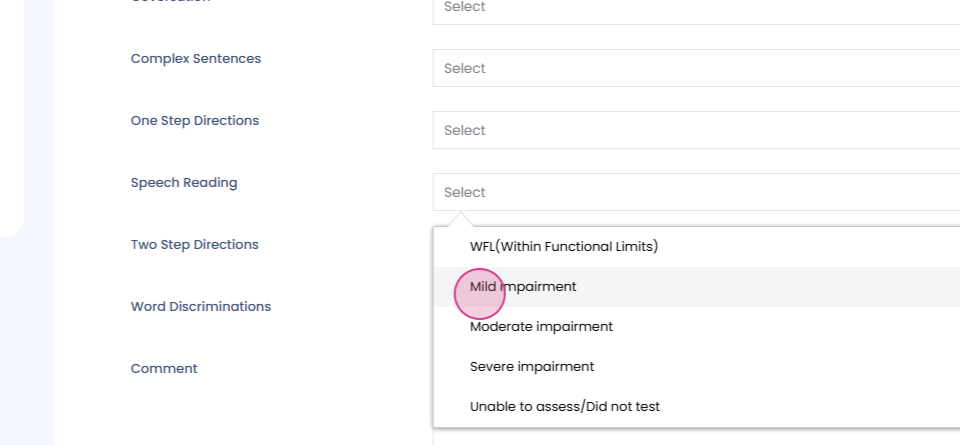Choose WFL(Within Functional Limits) option

click(564, 246)
